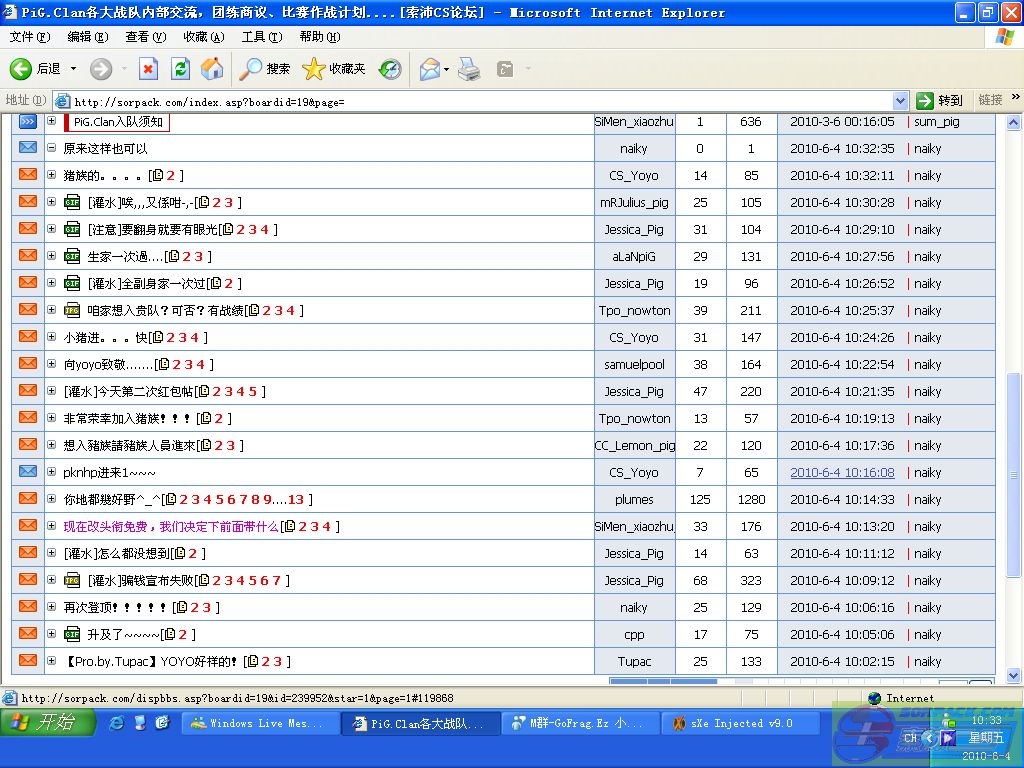Open the 收藏夹 favorites panel button
Screen dimensions: 1024x768
click(x=334, y=69)
